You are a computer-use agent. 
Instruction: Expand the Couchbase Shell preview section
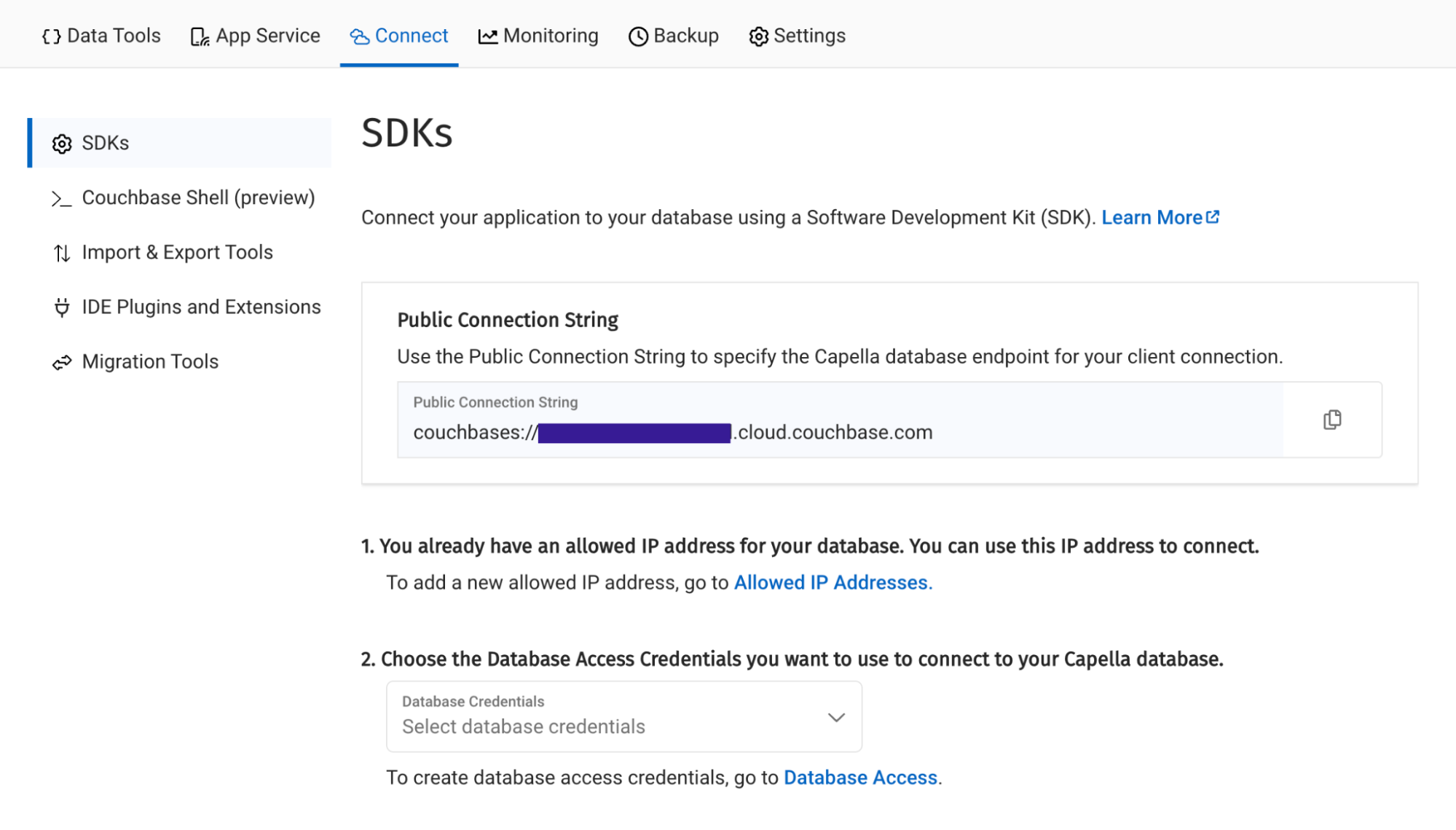click(198, 197)
